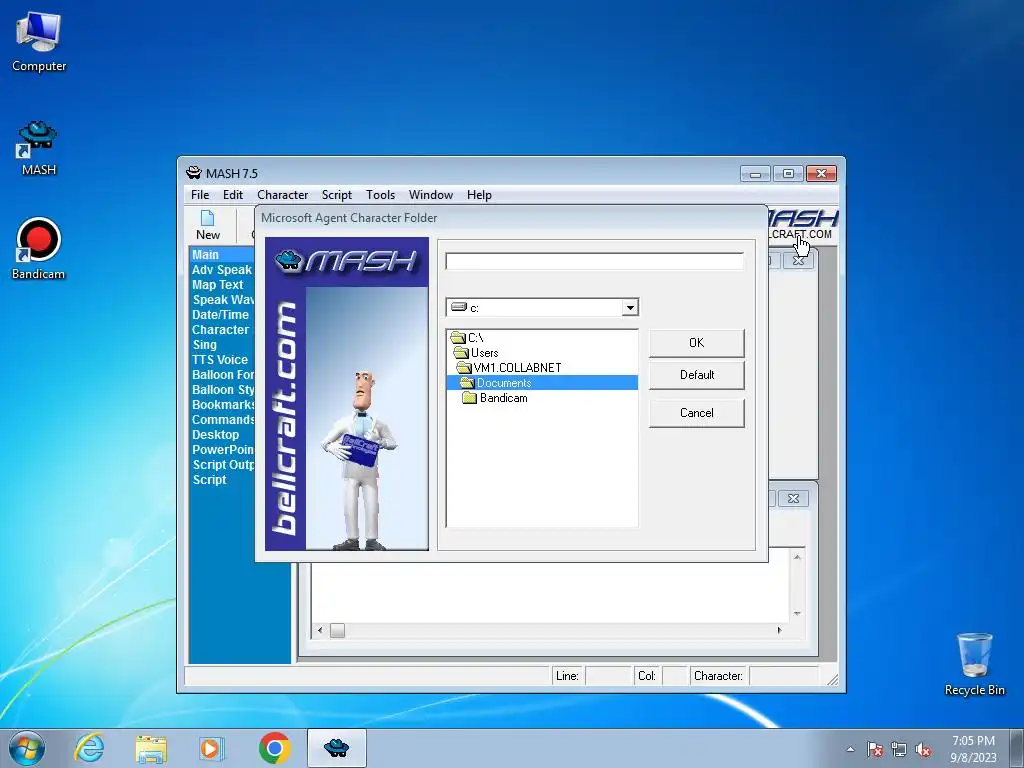This screenshot has height=768, width=1024.
Task: Show hidden tray icons arrow
Action: (850, 750)
